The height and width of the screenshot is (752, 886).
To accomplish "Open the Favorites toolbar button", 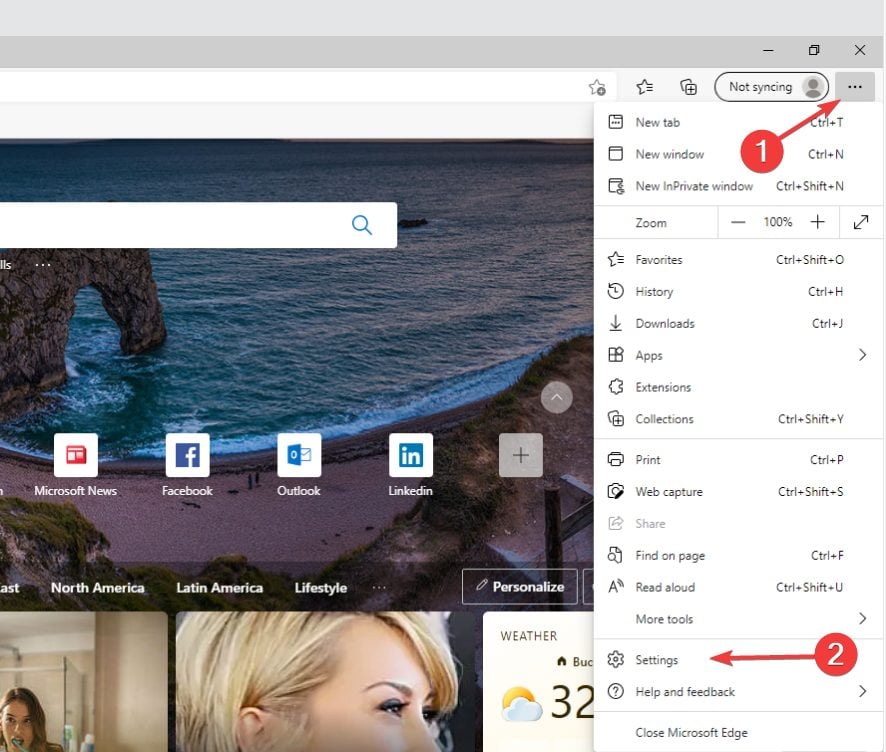I will click(645, 87).
